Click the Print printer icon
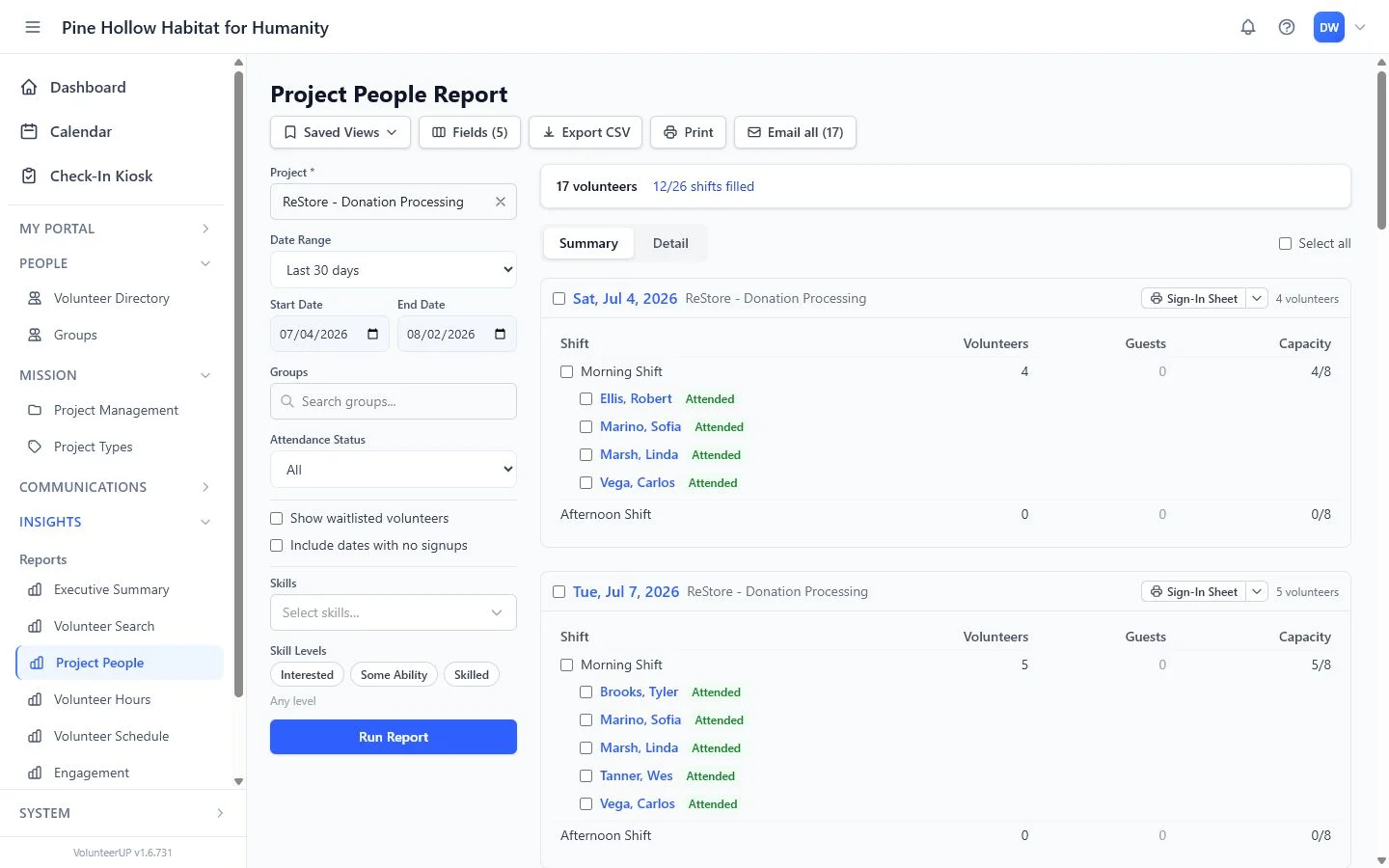This screenshot has width=1389, height=868. coord(670,132)
